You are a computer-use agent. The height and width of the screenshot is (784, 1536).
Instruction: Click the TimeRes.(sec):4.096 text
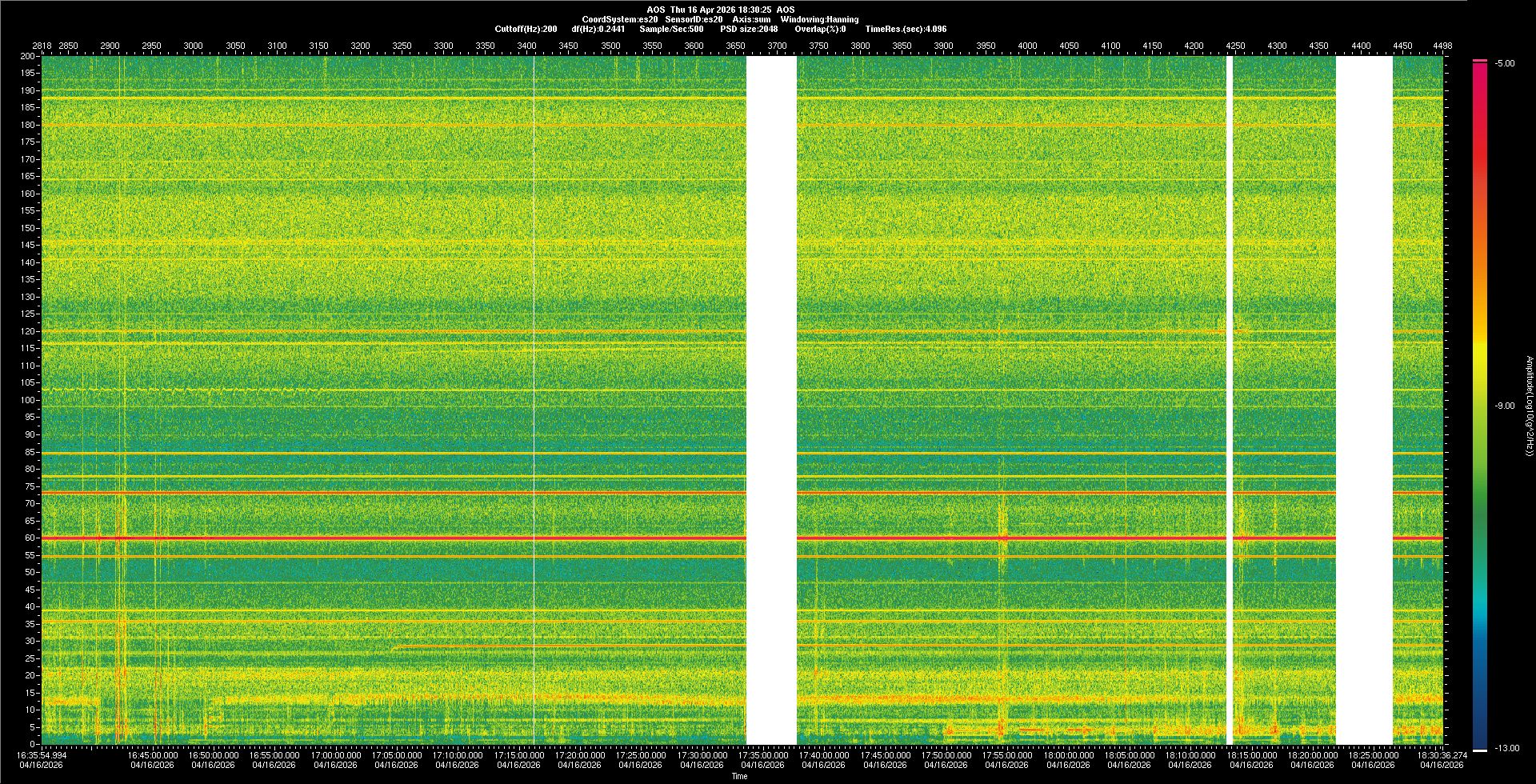click(906, 29)
